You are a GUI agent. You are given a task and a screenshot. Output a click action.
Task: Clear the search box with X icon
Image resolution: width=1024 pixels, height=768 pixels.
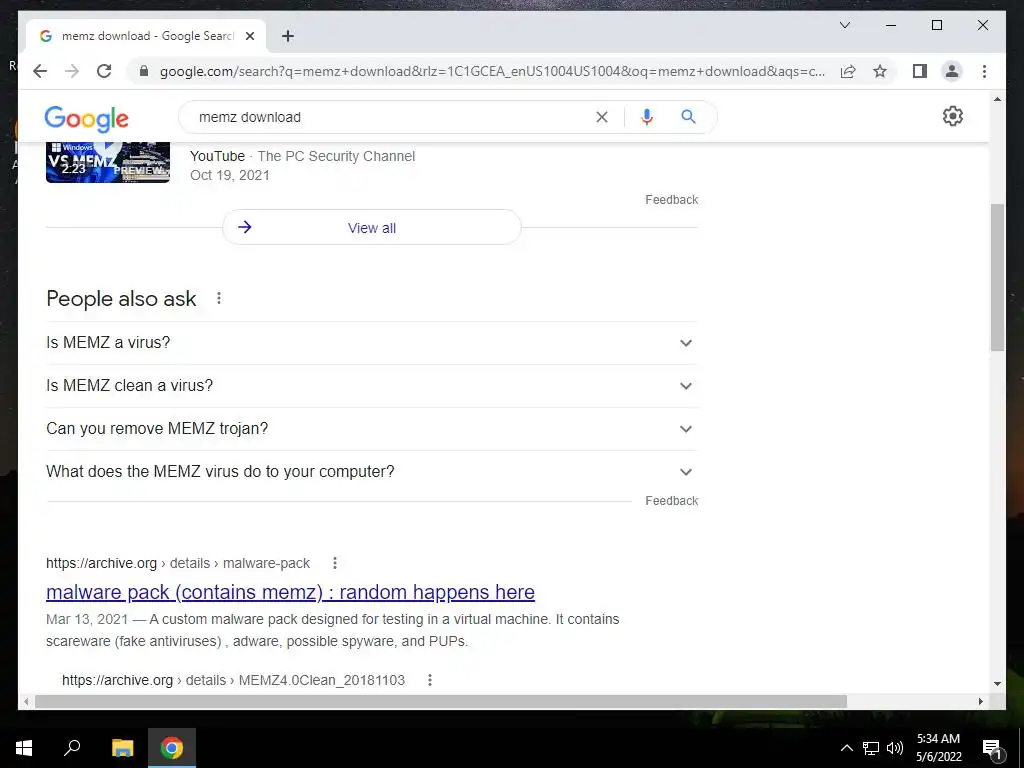coord(601,117)
